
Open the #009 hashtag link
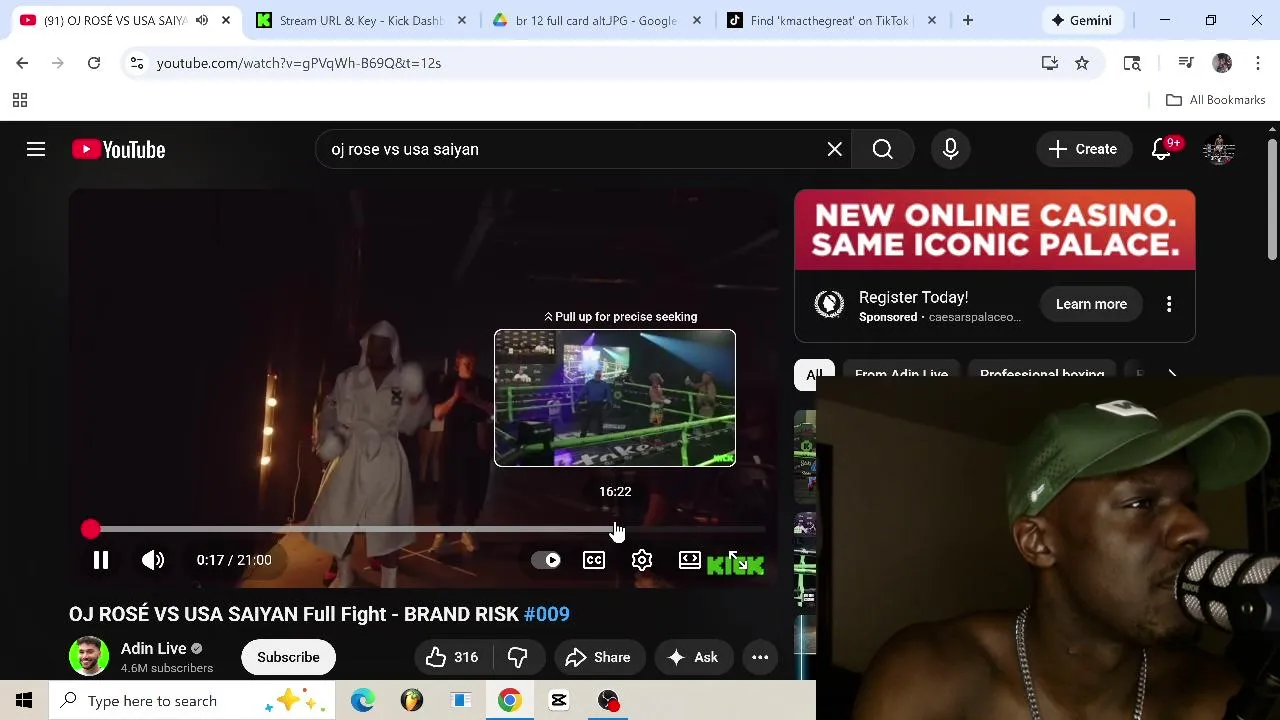[547, 614]
